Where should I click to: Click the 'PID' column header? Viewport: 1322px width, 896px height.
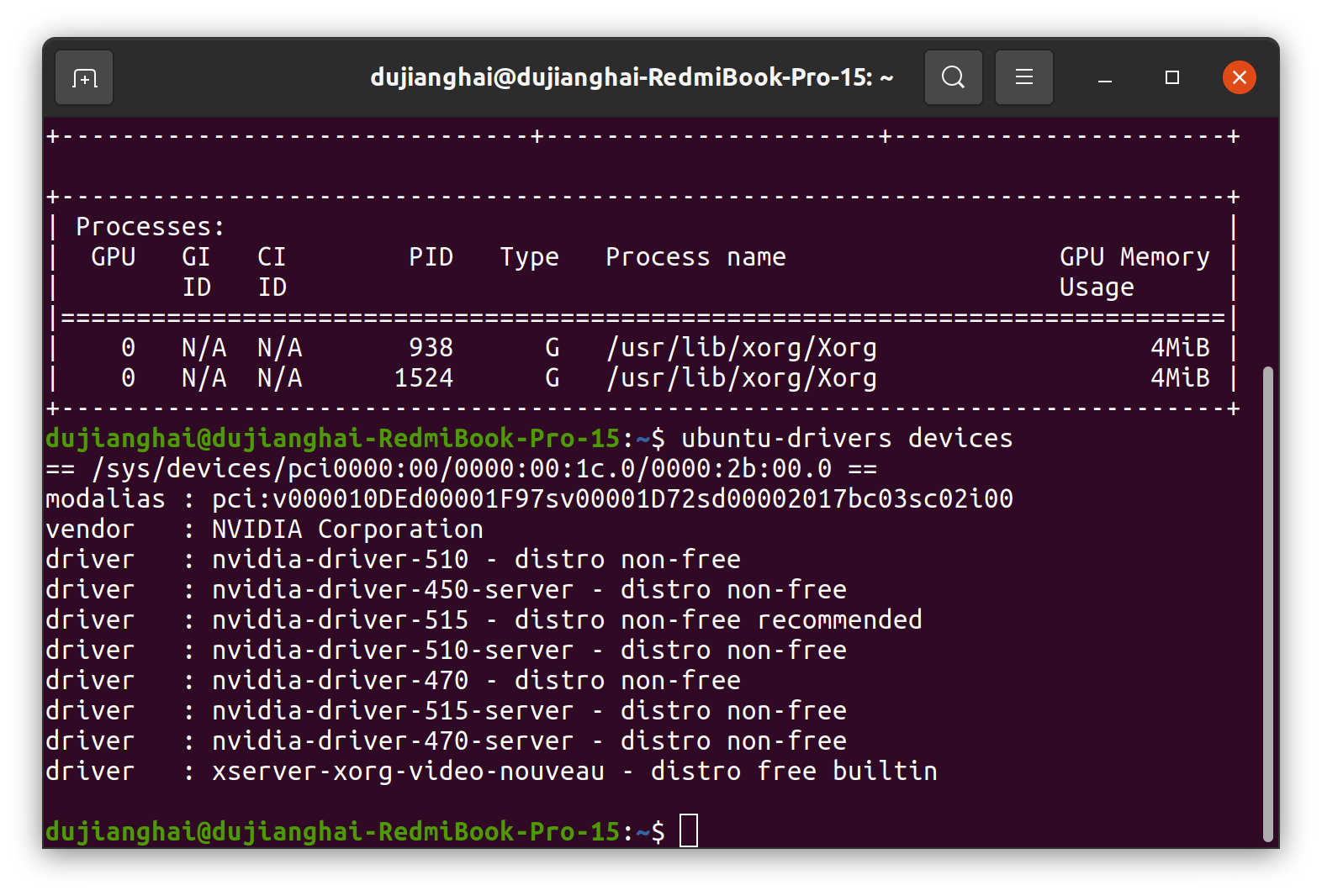click(x=431, y=256)
